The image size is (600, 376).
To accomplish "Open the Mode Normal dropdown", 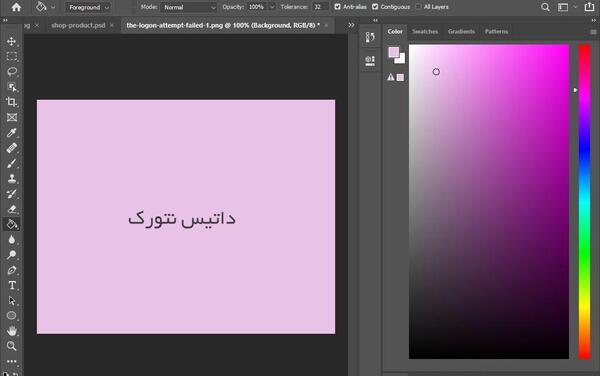I will [189, 7].
